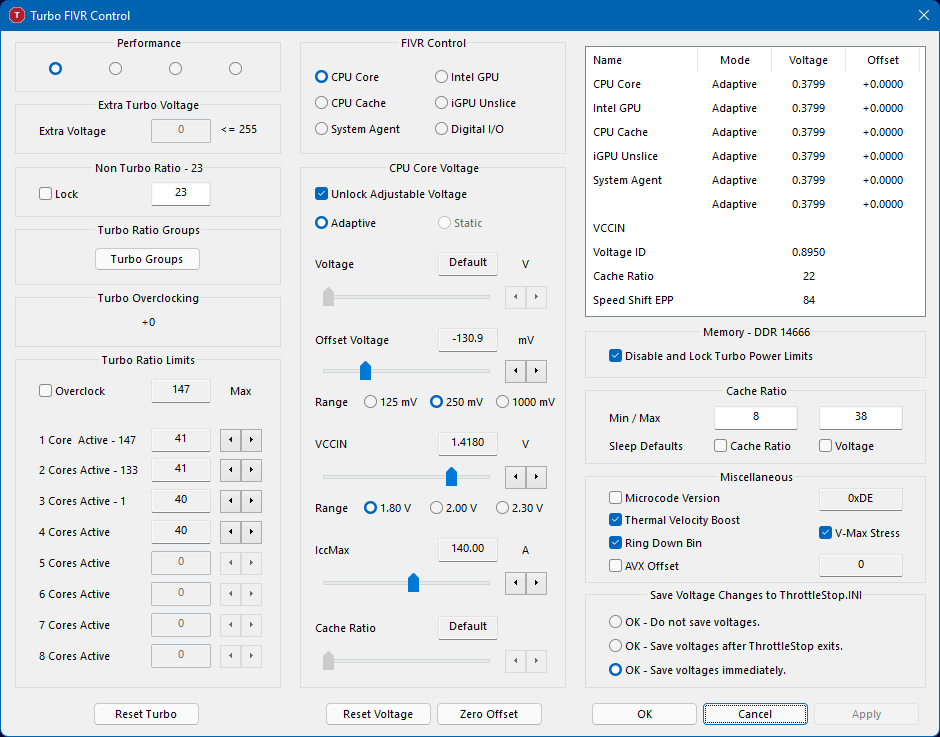This screenshot has height=737, width=940.
Task: Enable the AVX Offset checkbox
Action: click(x=615, y=566)
